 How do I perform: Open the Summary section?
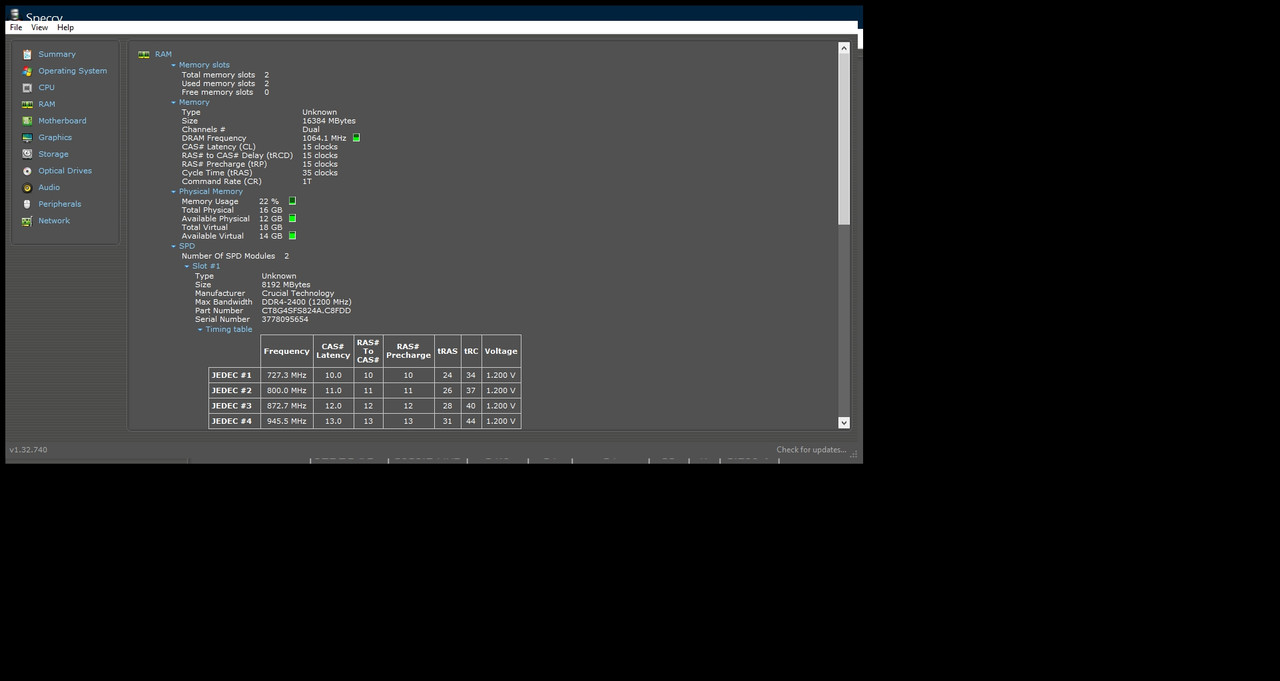[x=57, y=54]
